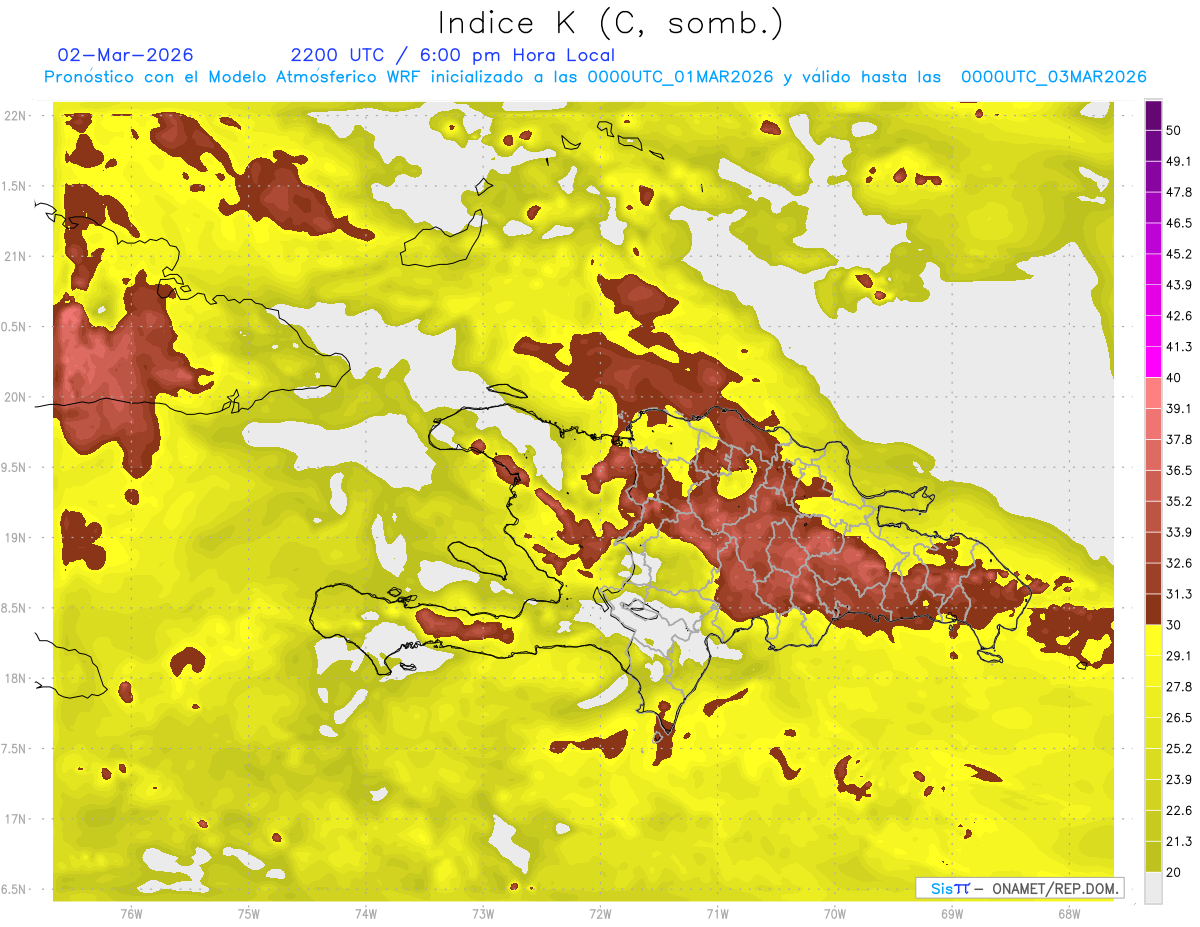
Task: Click the legend value '36.5'
Action: coord(1180,470)
